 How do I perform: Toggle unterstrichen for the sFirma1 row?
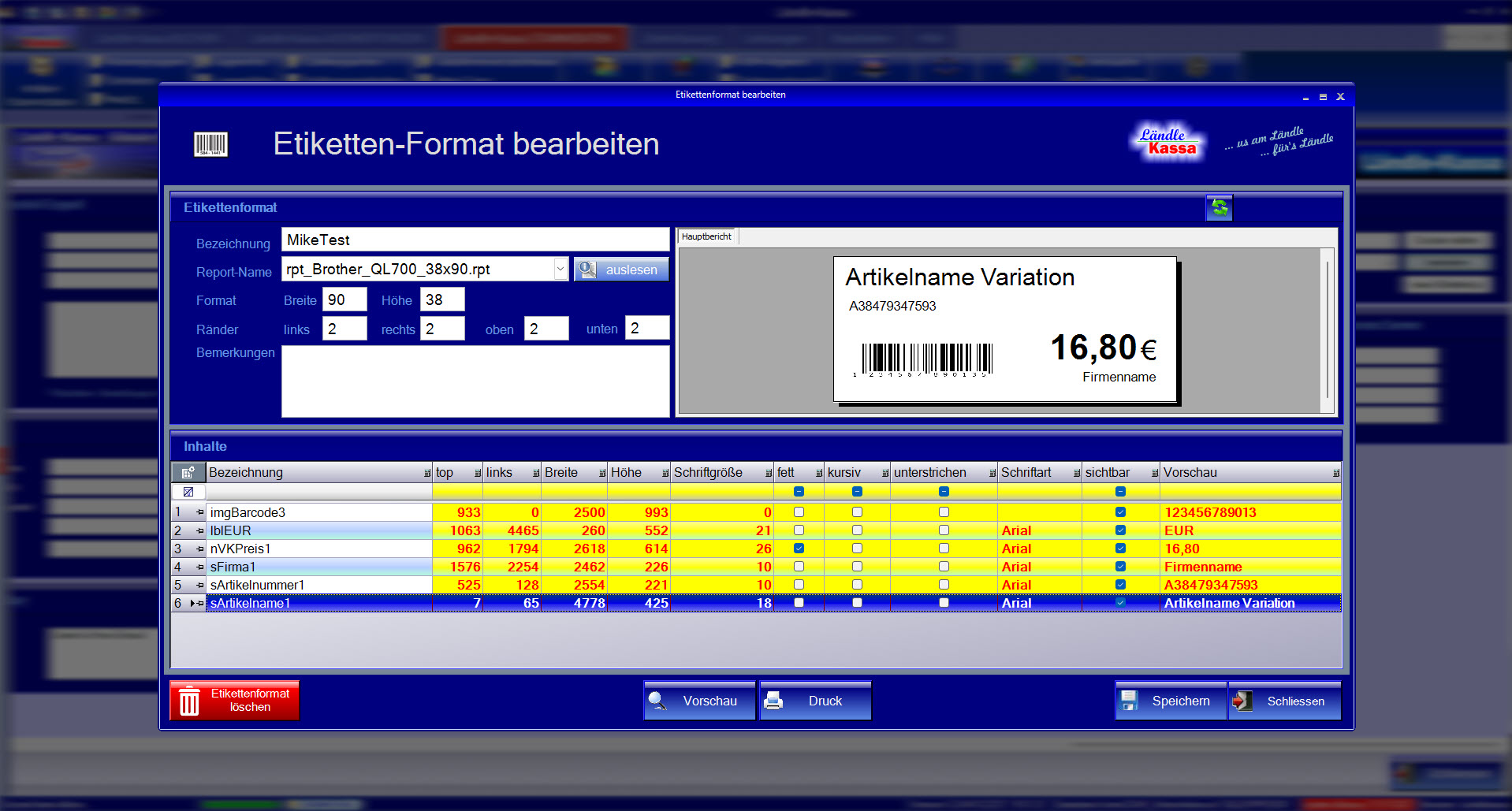(944, 567)
